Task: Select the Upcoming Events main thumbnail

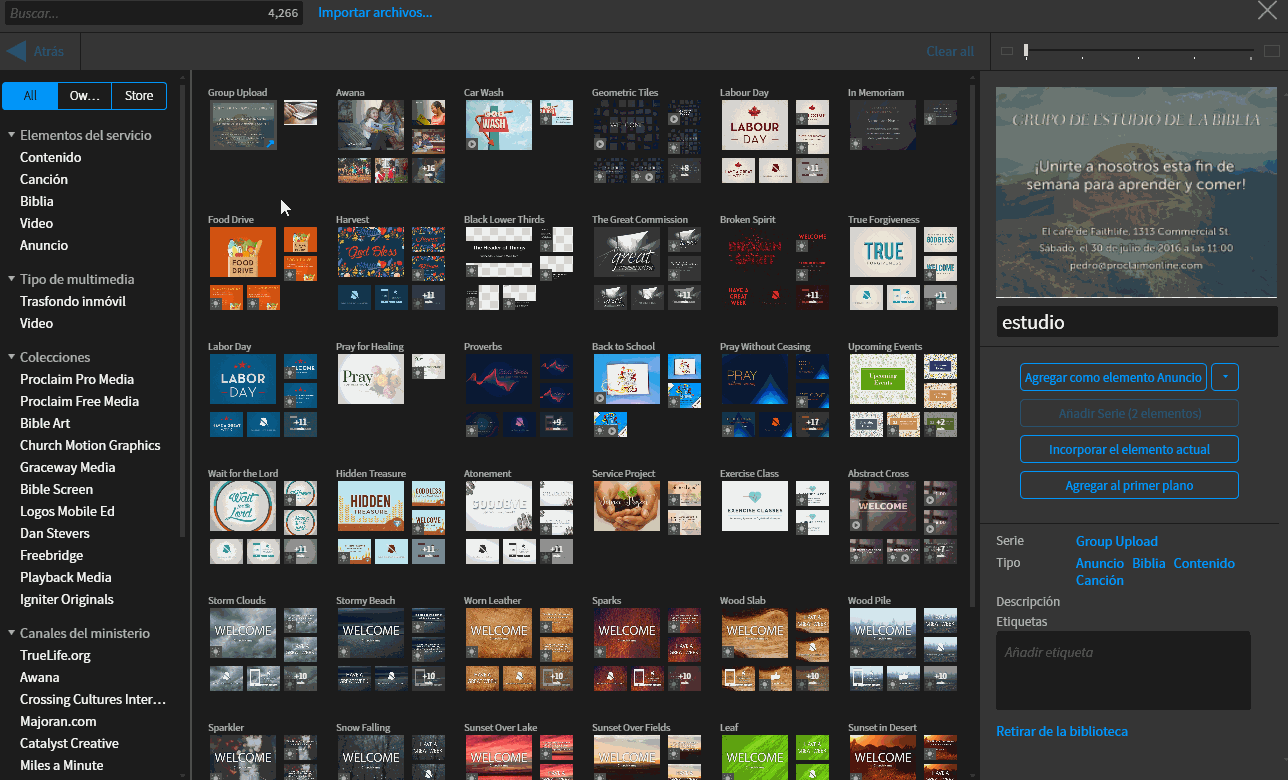Action: pos(883,379)
